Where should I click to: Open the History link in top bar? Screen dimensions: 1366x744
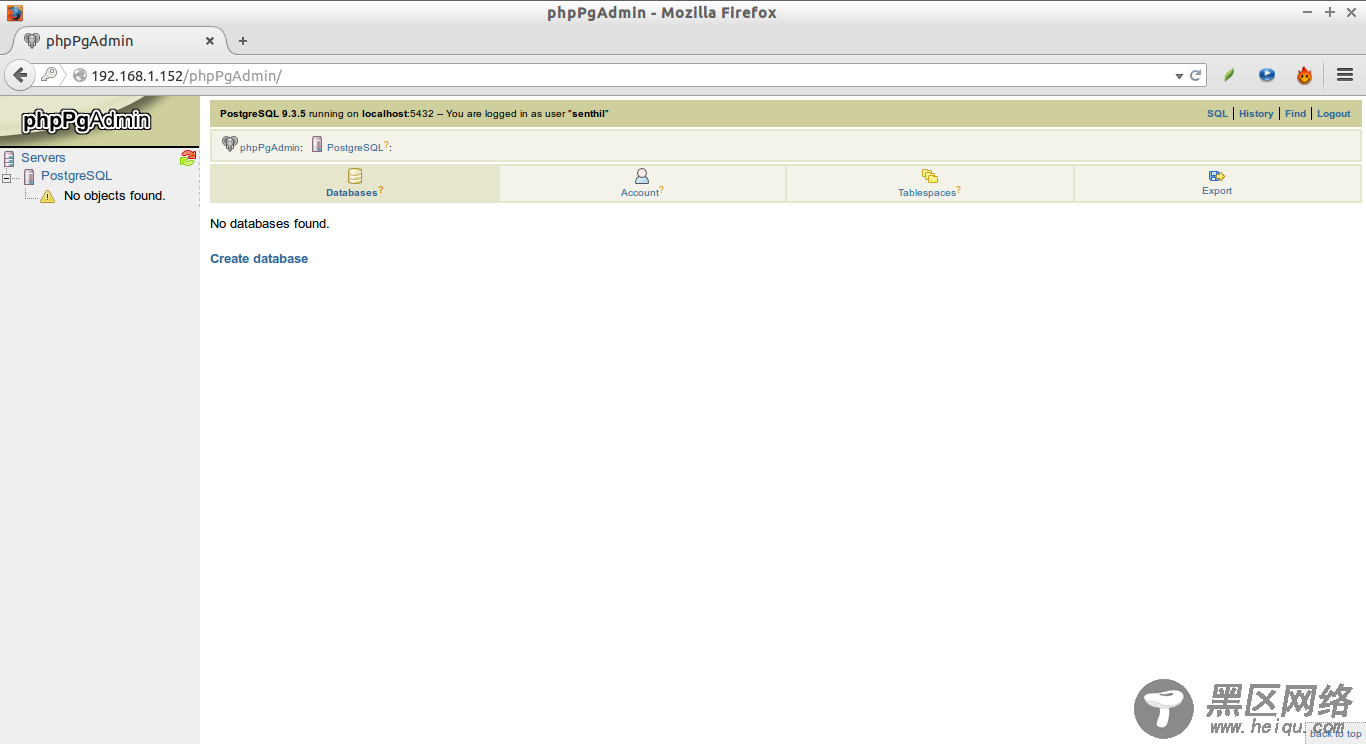point(1256,114)
